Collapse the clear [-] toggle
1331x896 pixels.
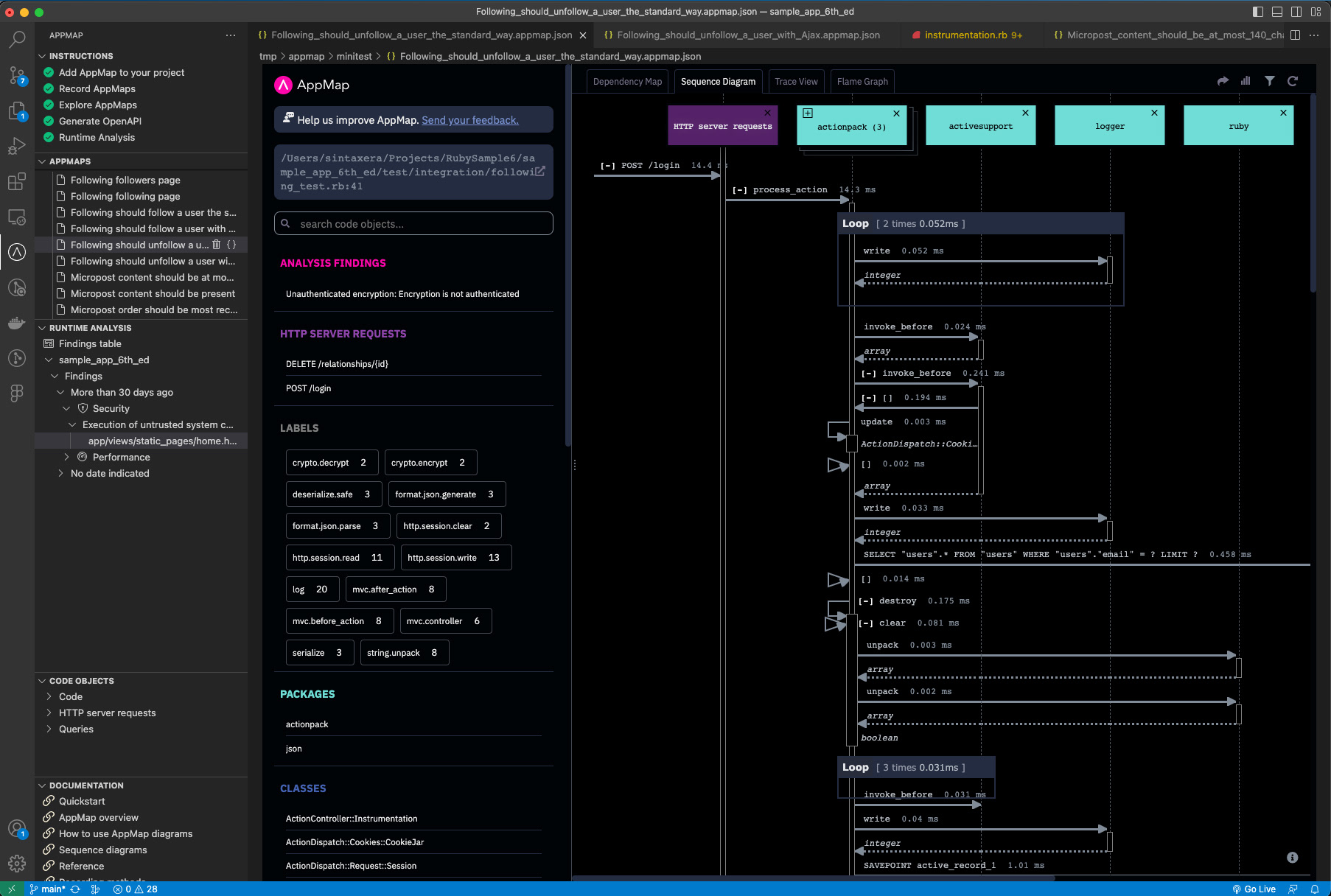(x=865, y=623)
